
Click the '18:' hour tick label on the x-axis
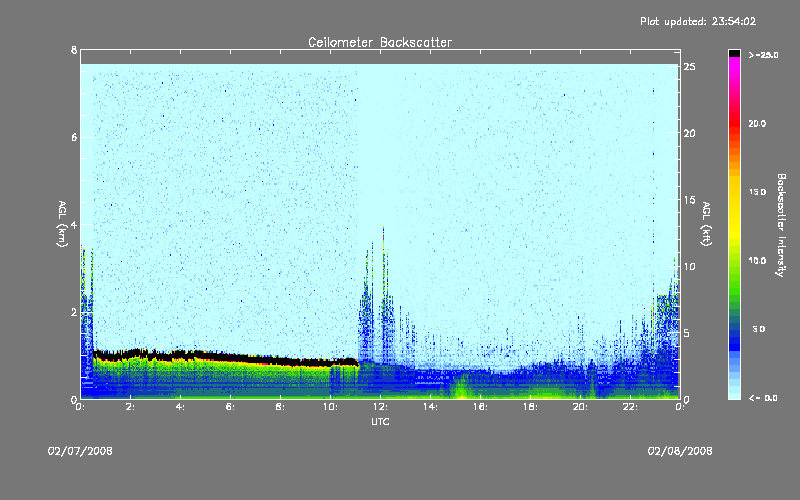(x=530, y=407)
